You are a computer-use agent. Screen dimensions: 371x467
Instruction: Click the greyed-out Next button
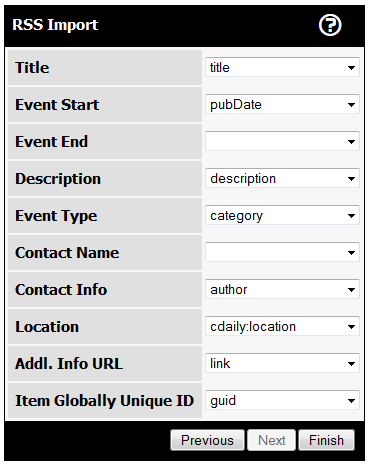coord(271,440)
